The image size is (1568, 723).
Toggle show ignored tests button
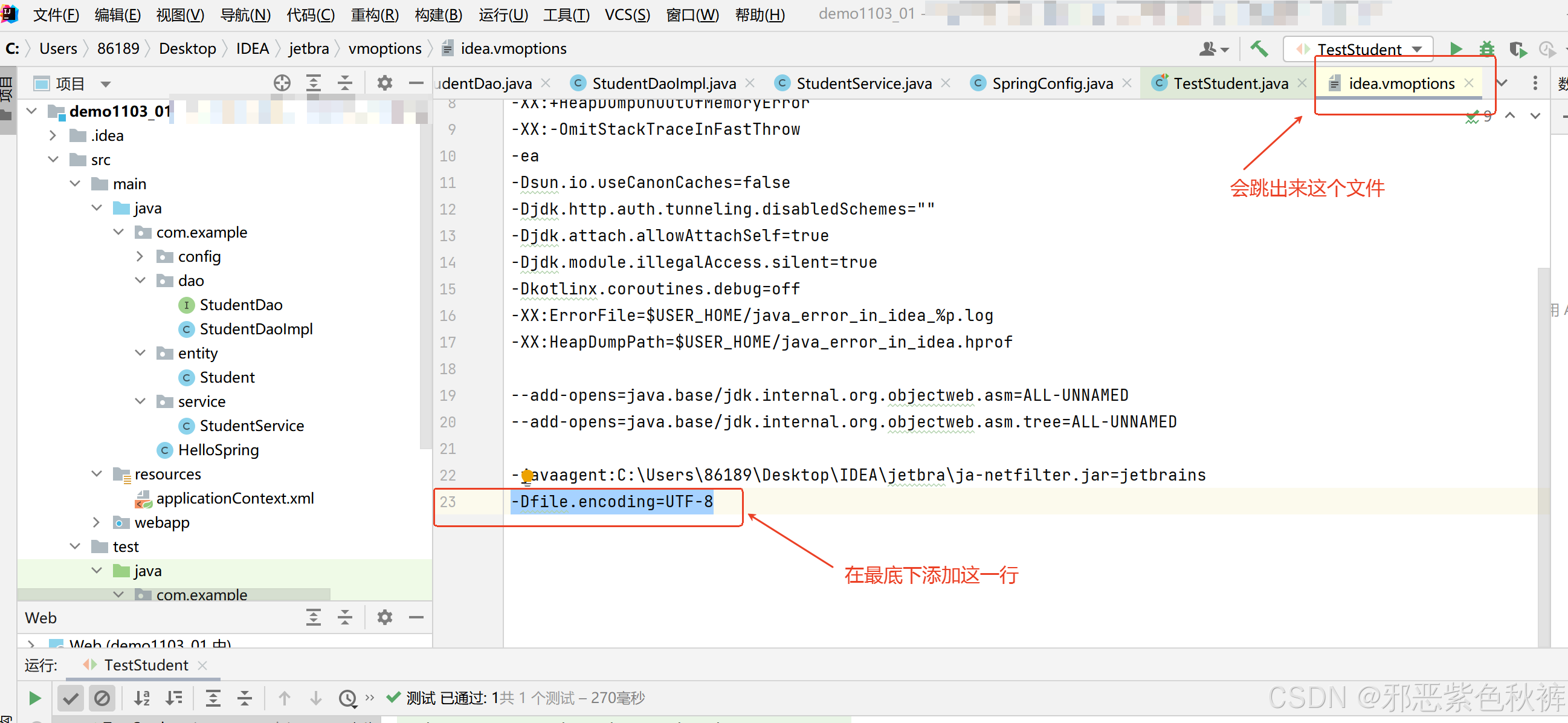tap(102, 698)
